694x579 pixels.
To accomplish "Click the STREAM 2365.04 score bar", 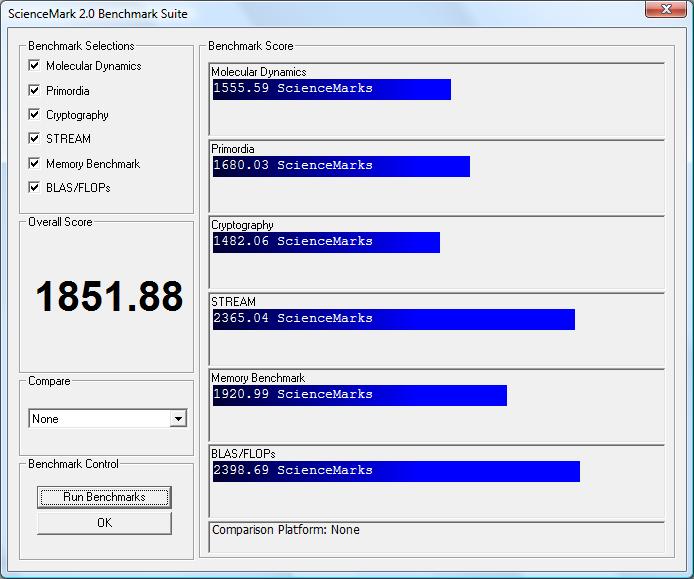I will [393, 320].
